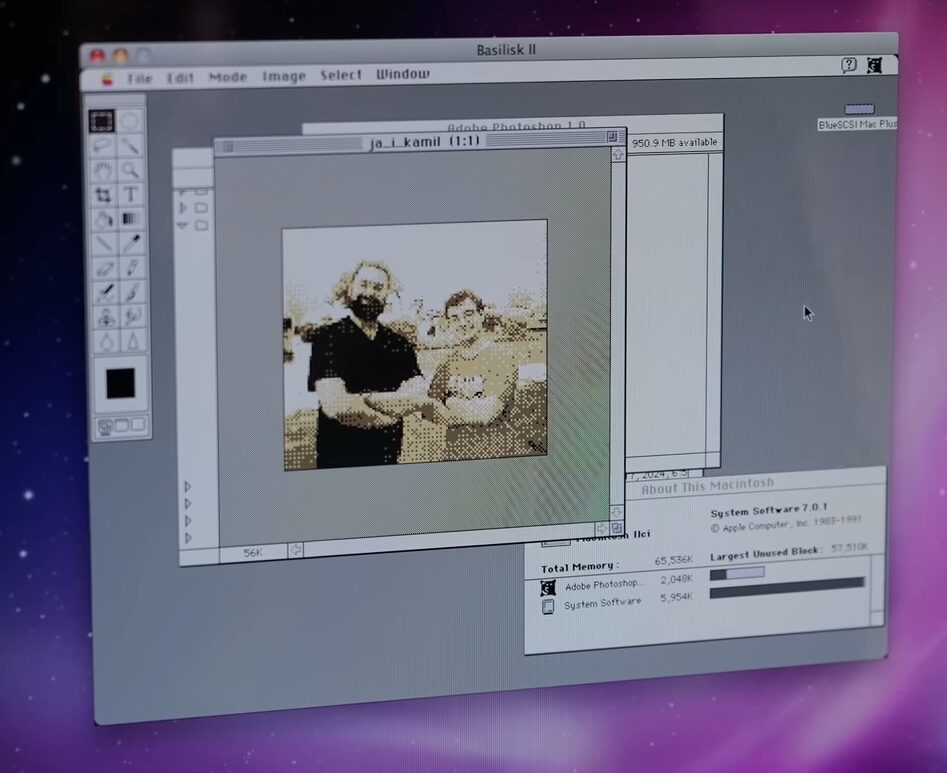Viewport: 947px width, 773px height.
Task: Switch to the middle screen mode button
Action: click(x=121, y=426)
